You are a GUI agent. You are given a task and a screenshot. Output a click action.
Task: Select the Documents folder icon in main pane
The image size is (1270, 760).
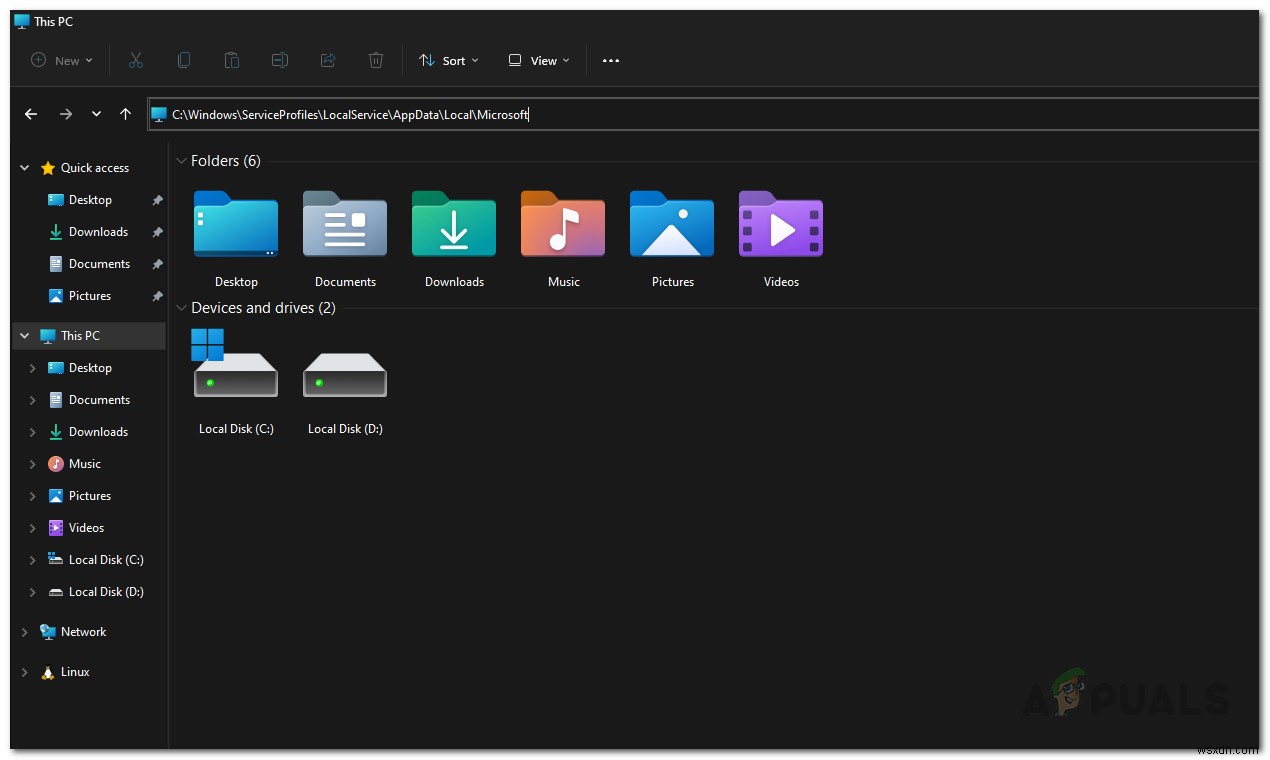click(x=345, y=224)
